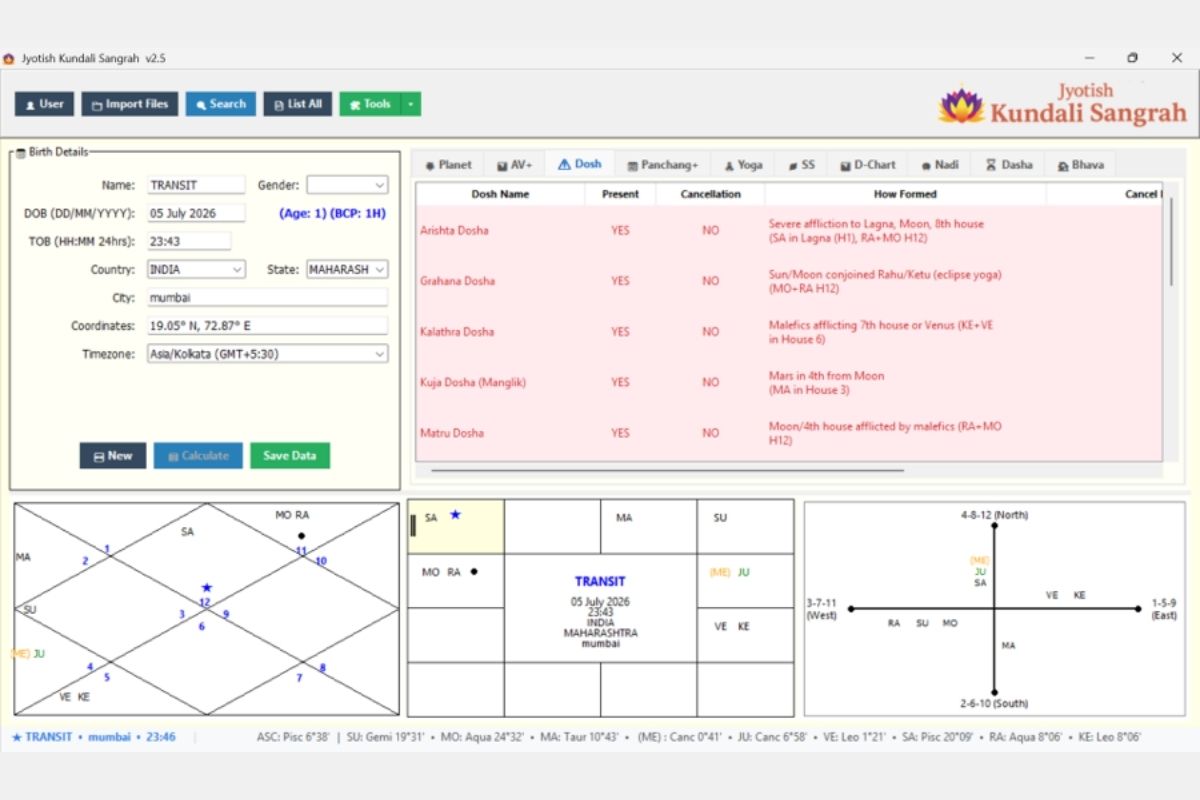The height and width of the screenshot is (800, 1200).
Task: Click the Save Data button
Action: coord(290,455)
